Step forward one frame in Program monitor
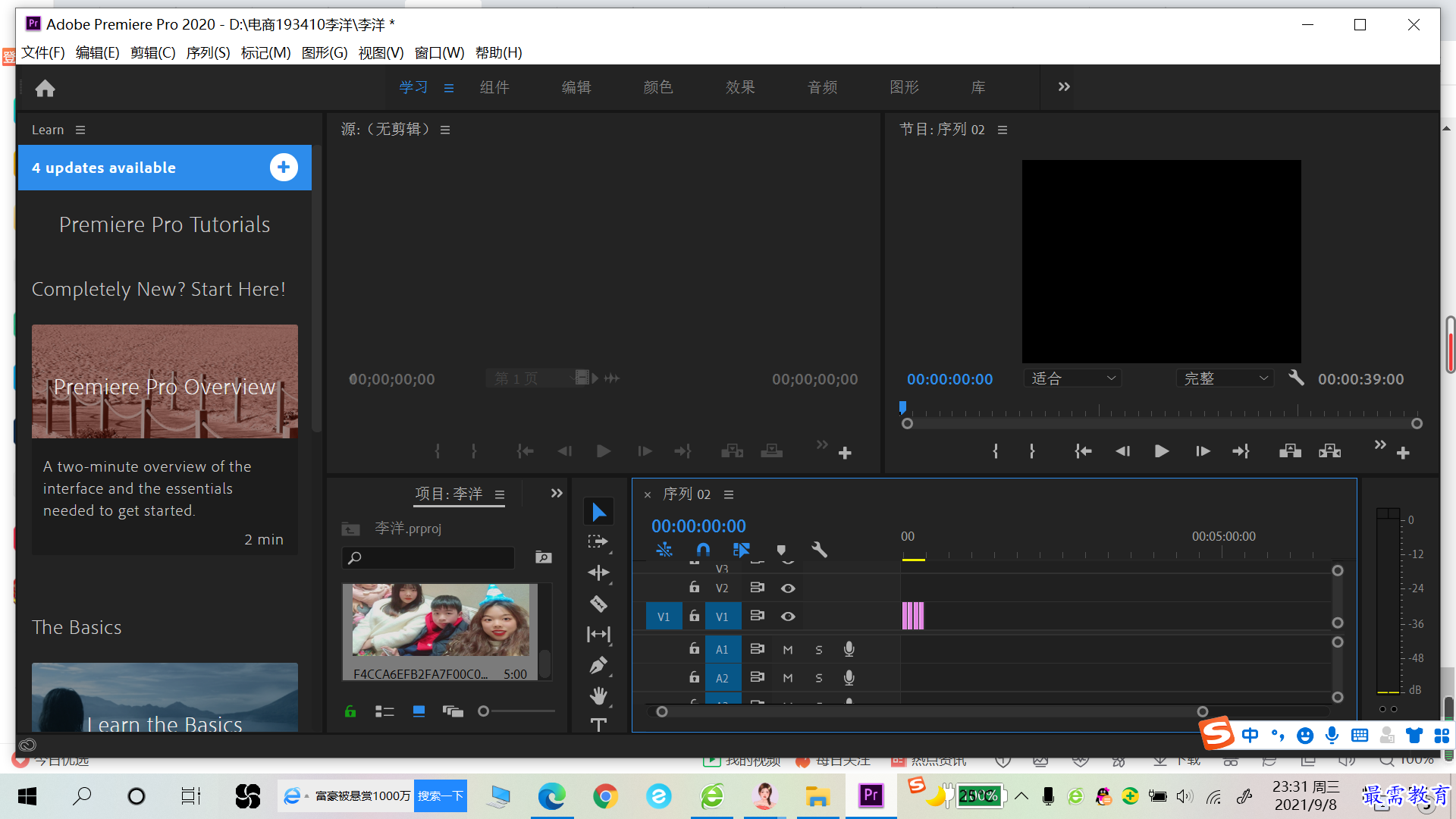 coord(1202,451)
